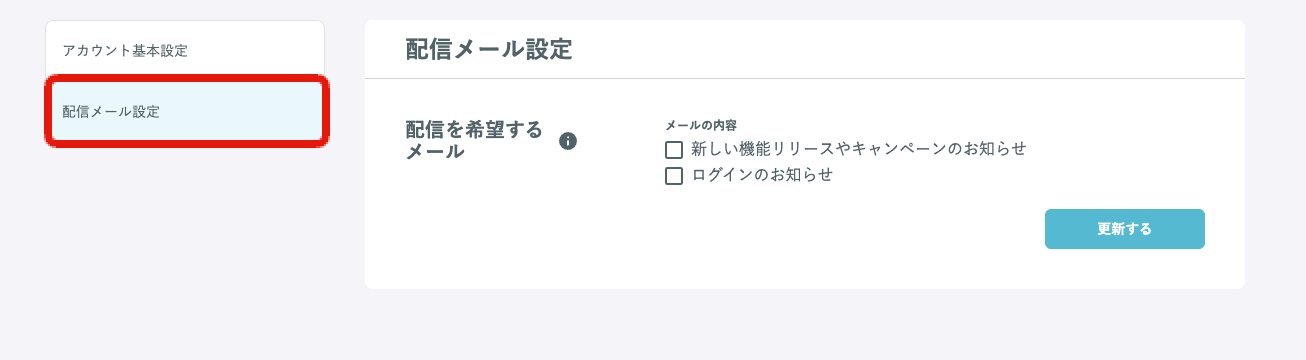This screenshot has height=360, width=1306.
Task: Check the second option under メールの内容
Action: 674,176
